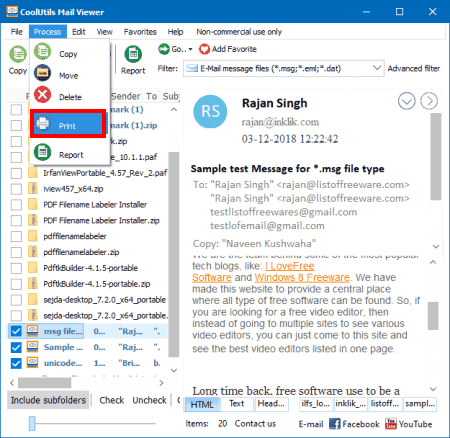Click the YouTube icon in the status bar
450x438 pixels.
[391, 424]
